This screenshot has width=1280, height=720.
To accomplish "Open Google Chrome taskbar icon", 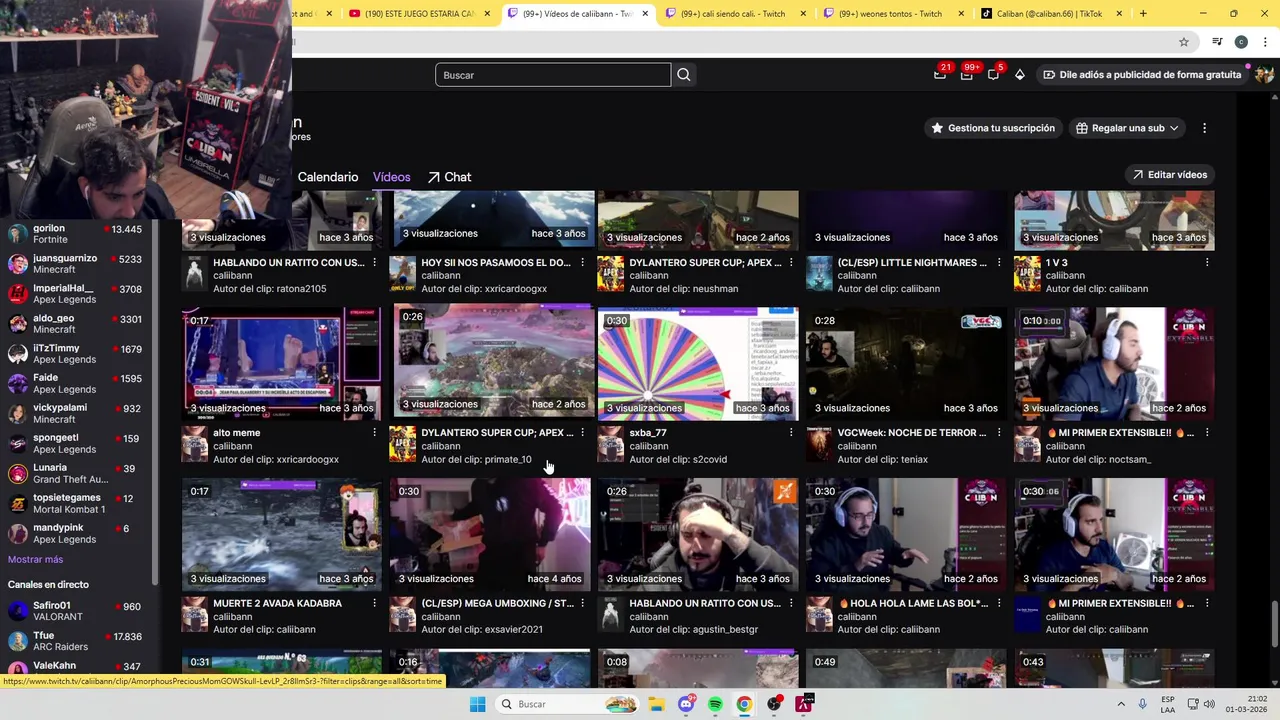I will tap(744, 704).
